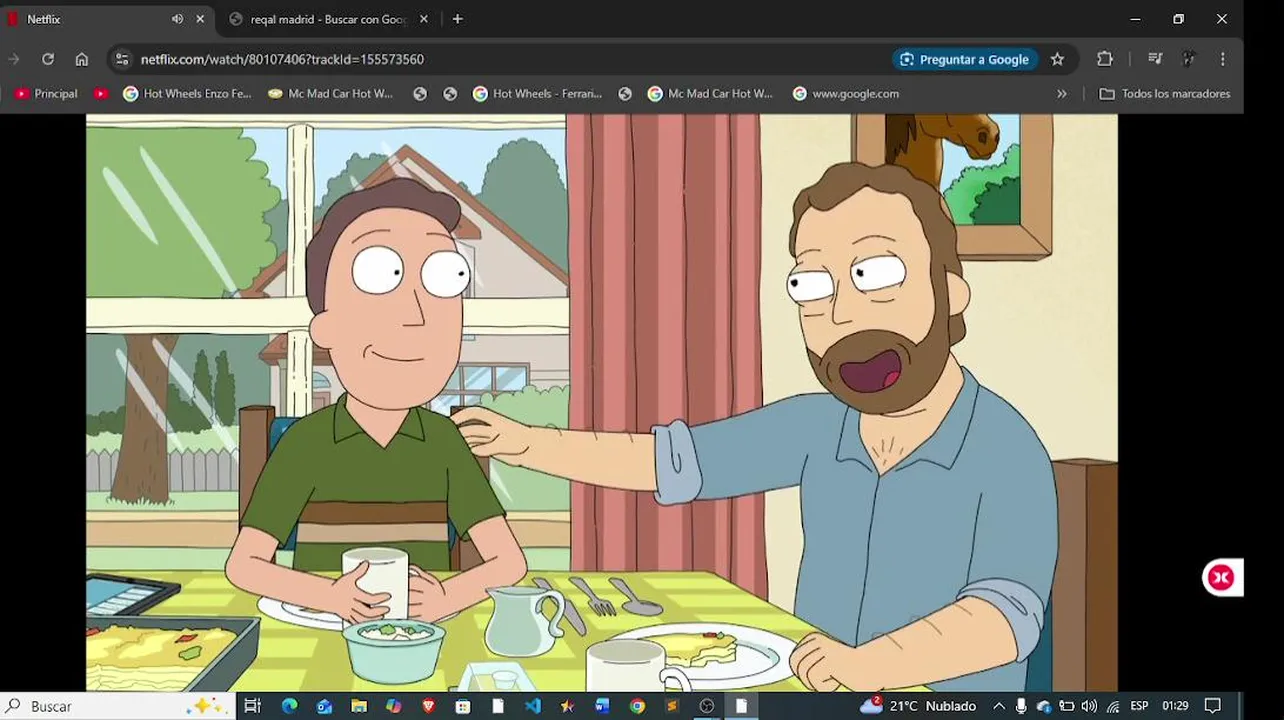Viewport: 1284px width, 720px height.
Task: Open the Wi-Fi network tray icon
Action: [x=1113, y=706]
